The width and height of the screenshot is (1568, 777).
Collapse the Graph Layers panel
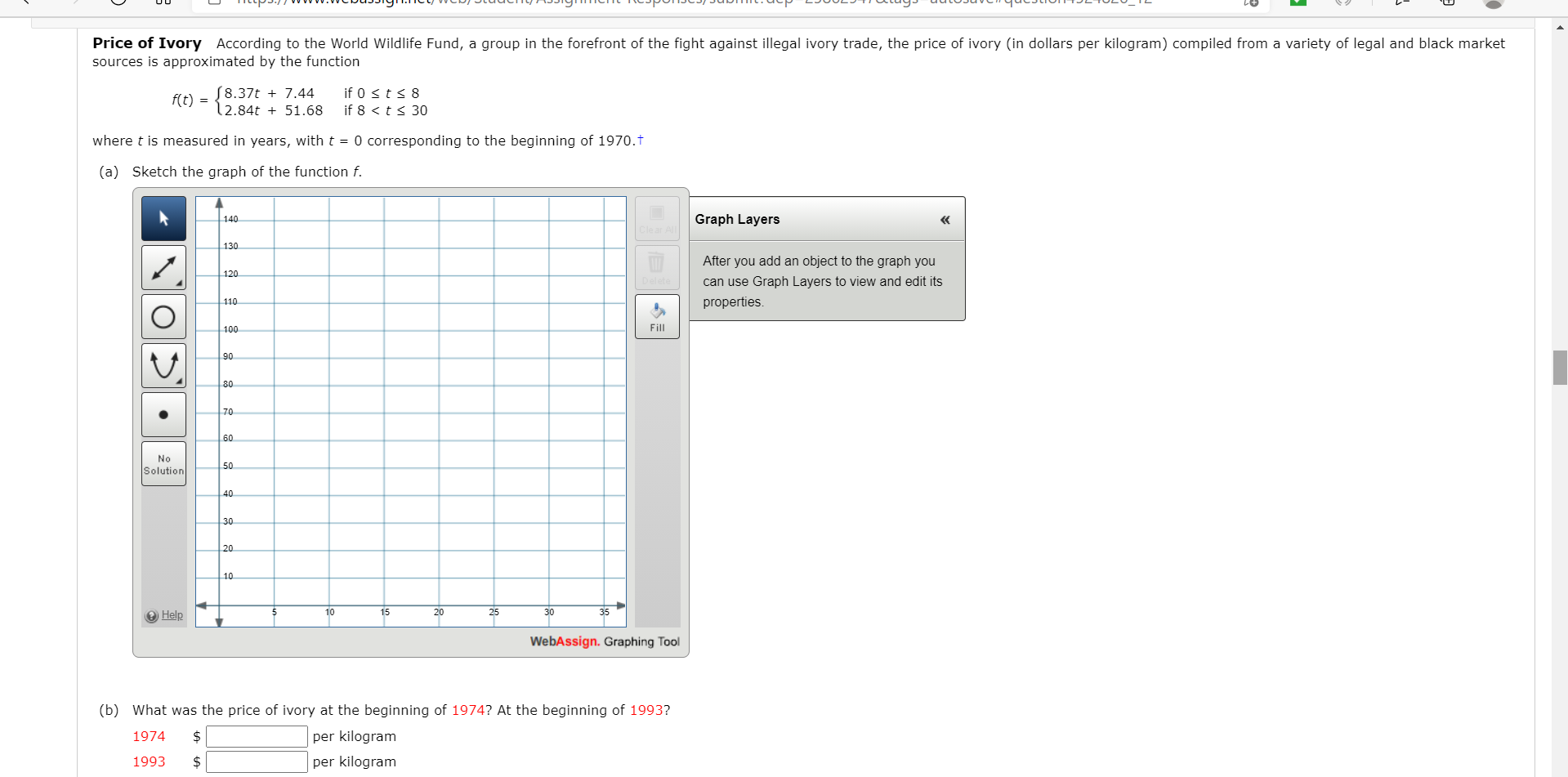tap(945, 220)
